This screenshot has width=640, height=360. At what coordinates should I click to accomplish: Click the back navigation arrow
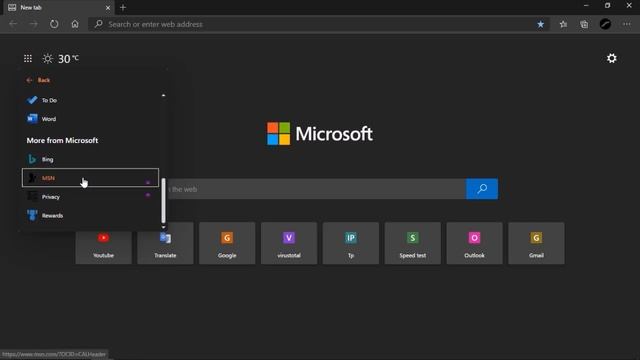[13, 24]
